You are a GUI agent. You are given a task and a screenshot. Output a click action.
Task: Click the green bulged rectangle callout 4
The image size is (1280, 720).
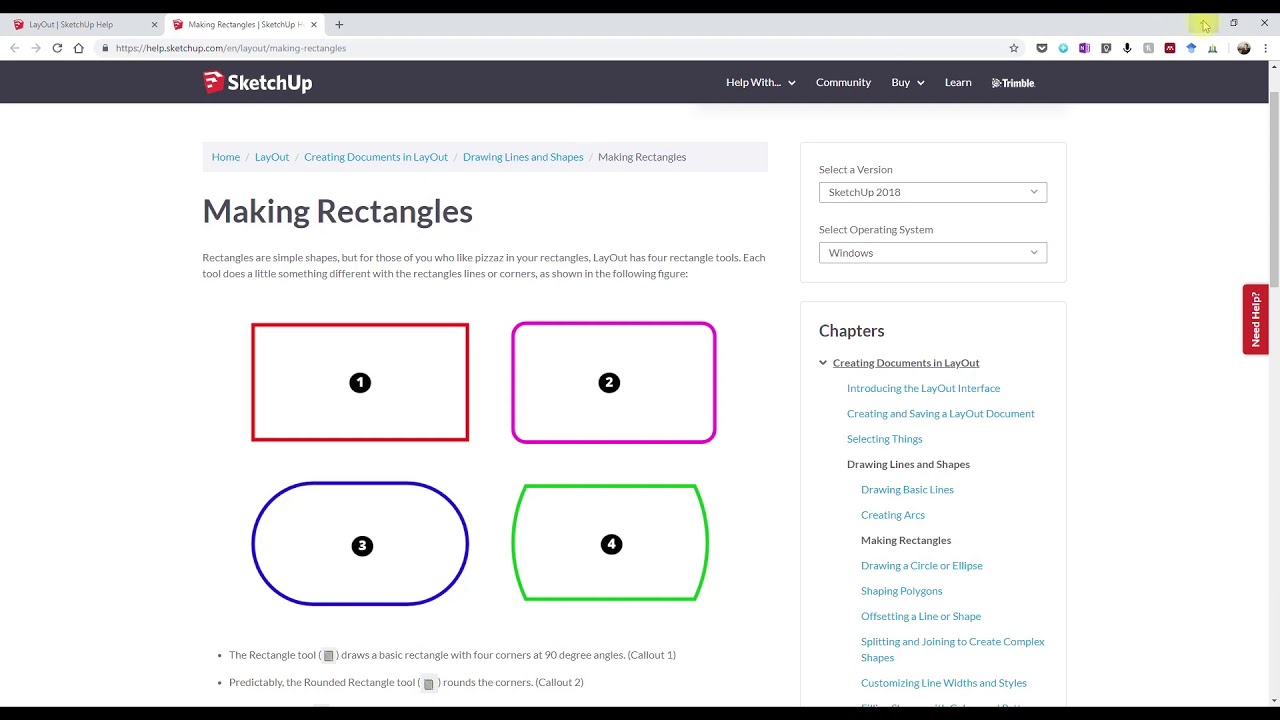coord(610,543)
